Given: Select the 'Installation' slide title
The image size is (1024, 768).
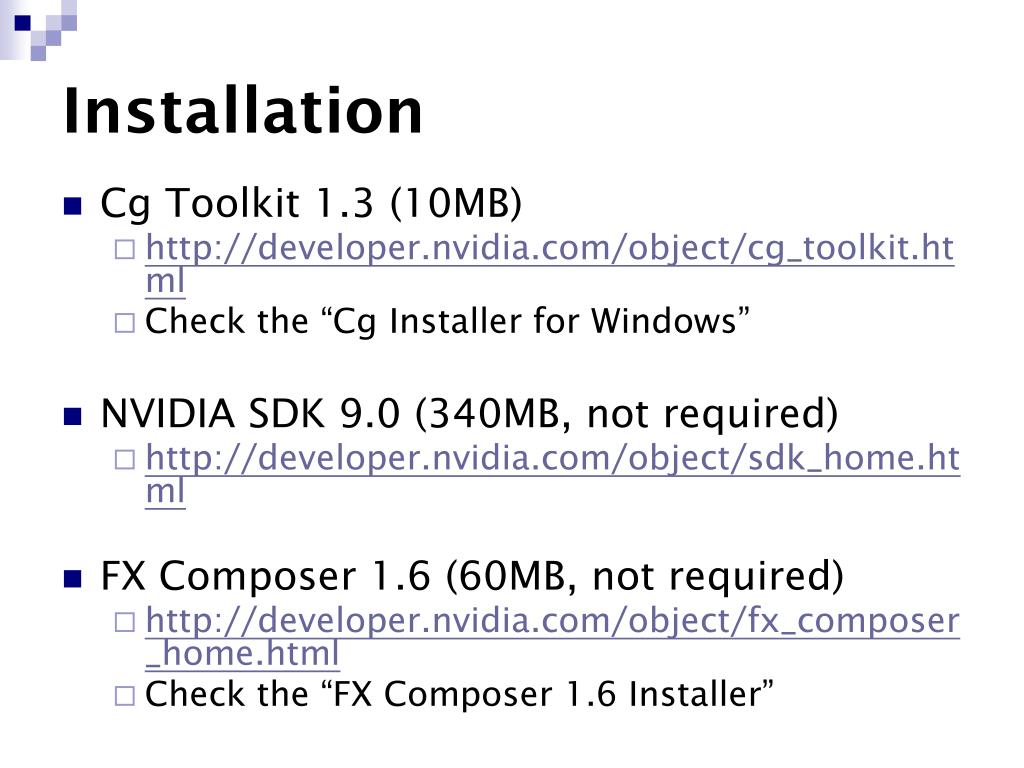Looking at the screenshot, I should tap(243, 111).
